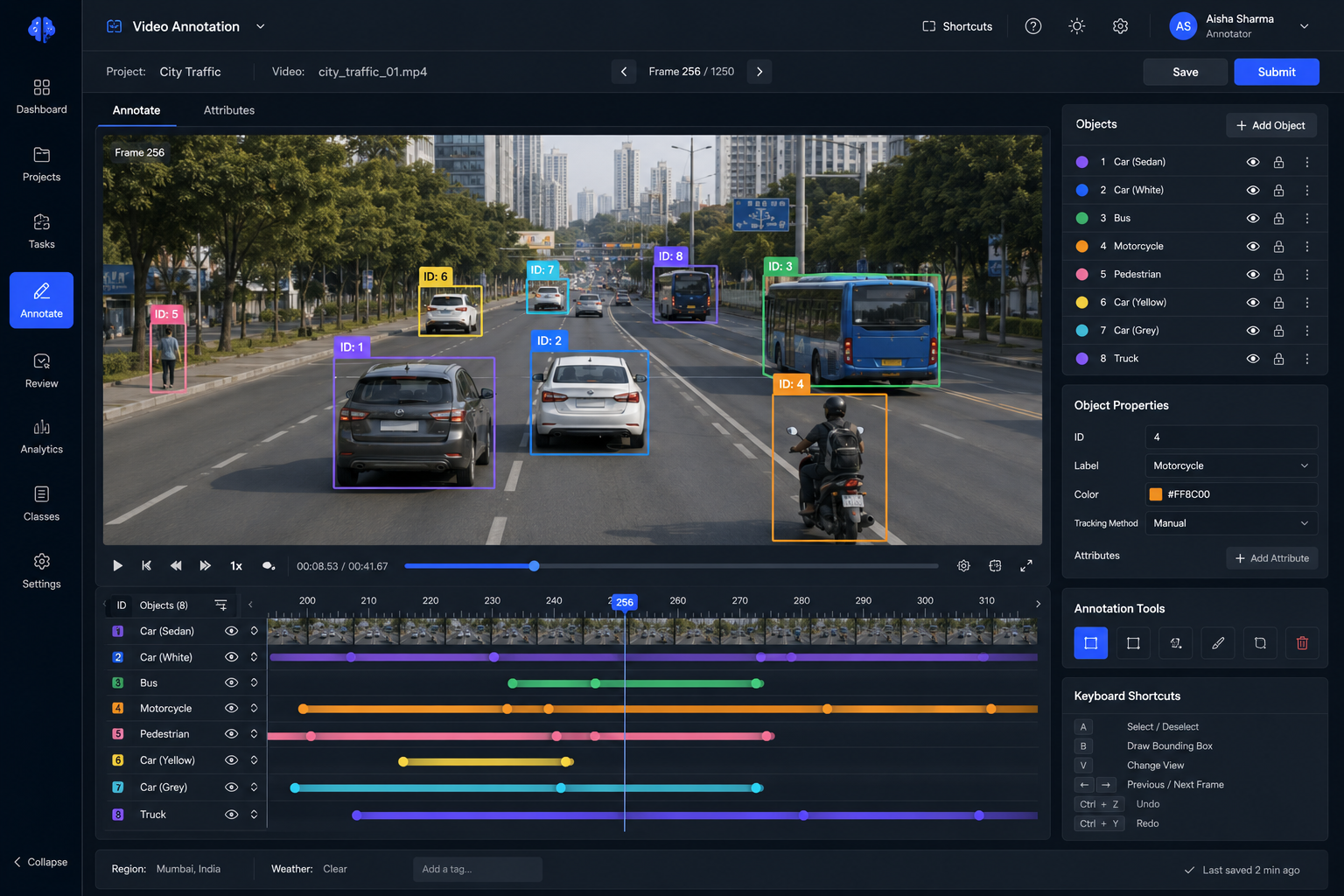
Task: Go to the next frame
Action: [x=759, y=72]
